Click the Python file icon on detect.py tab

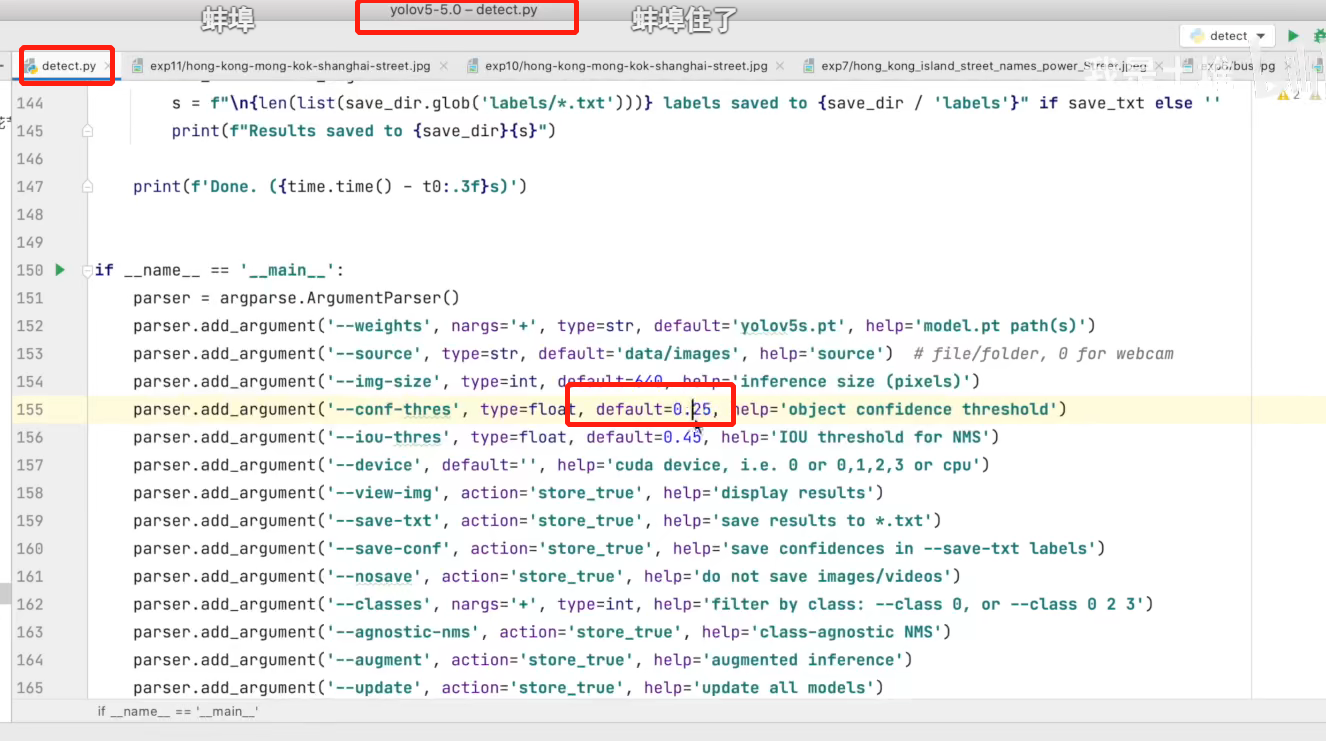pyautogui.click(x=31, y=66)
